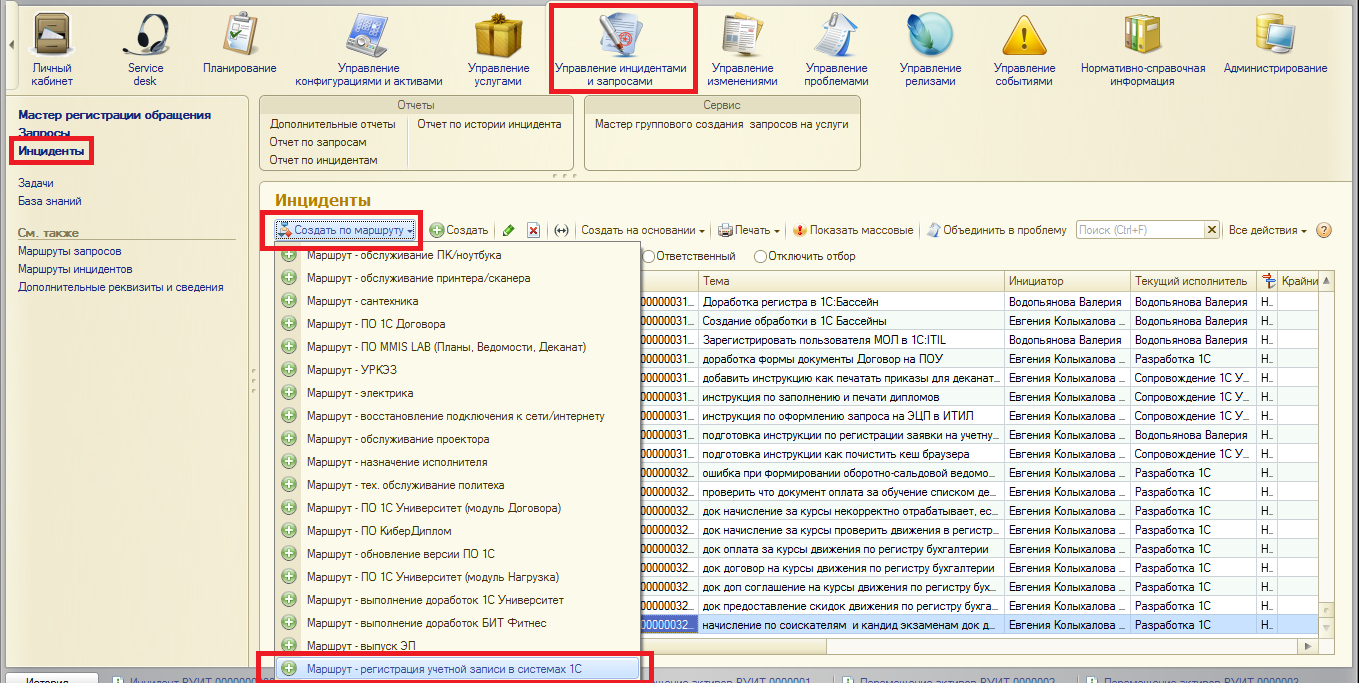Click Объединить в проблему button
This screenshot has width=1359, height=683.
[997, 230]
